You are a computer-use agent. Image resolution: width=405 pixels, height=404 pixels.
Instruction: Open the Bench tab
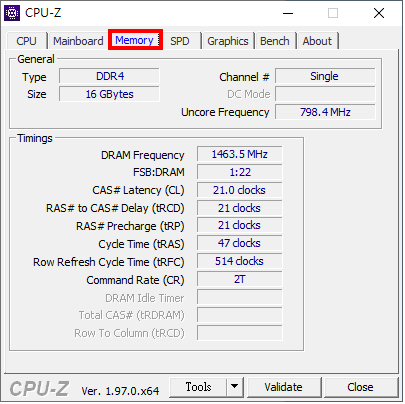coord(275,41)
